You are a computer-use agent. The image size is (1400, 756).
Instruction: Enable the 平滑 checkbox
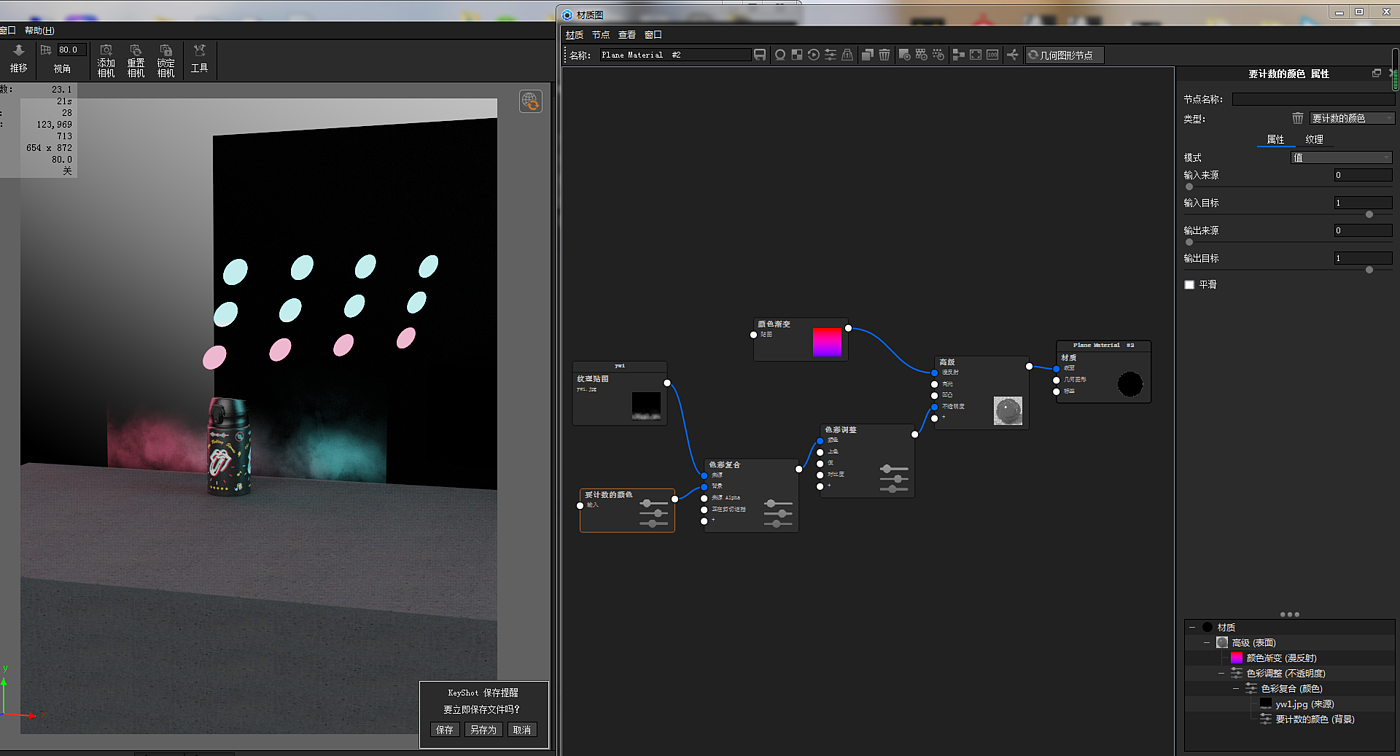1189,285
